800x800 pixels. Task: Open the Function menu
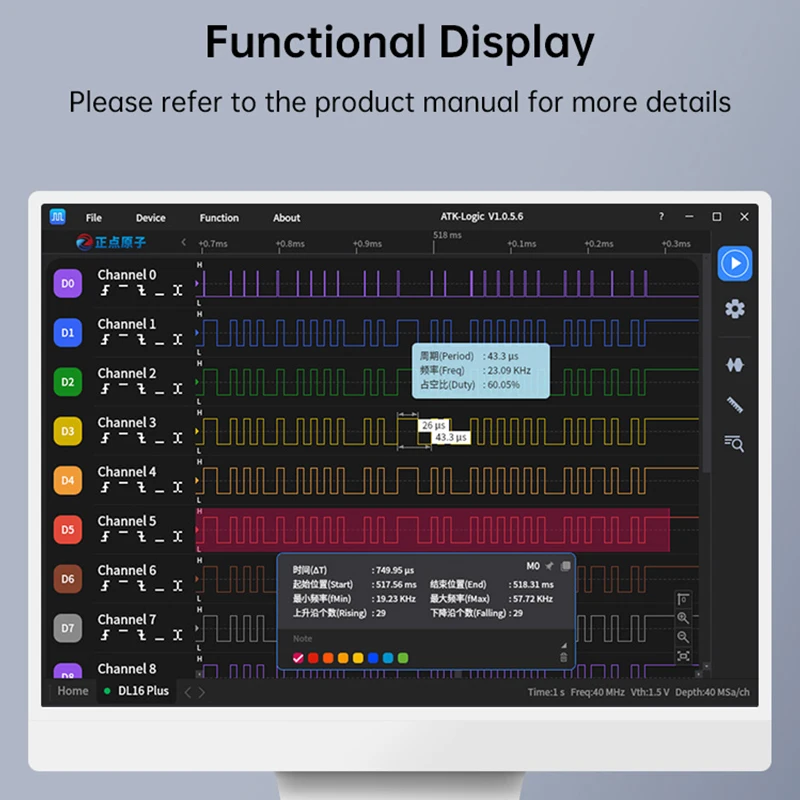click(219, 218)
